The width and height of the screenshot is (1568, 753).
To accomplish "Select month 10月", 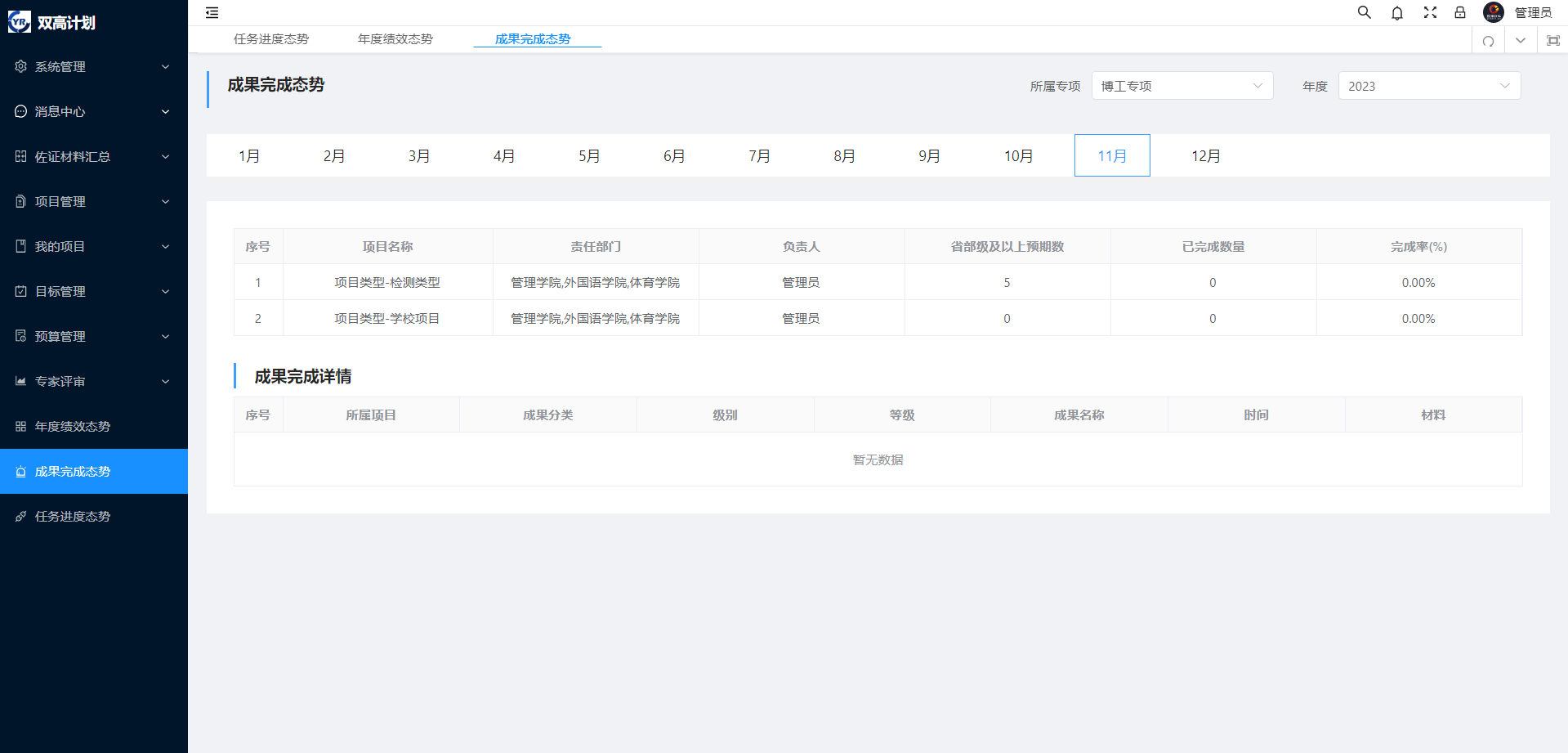I will click(1018, 155).
